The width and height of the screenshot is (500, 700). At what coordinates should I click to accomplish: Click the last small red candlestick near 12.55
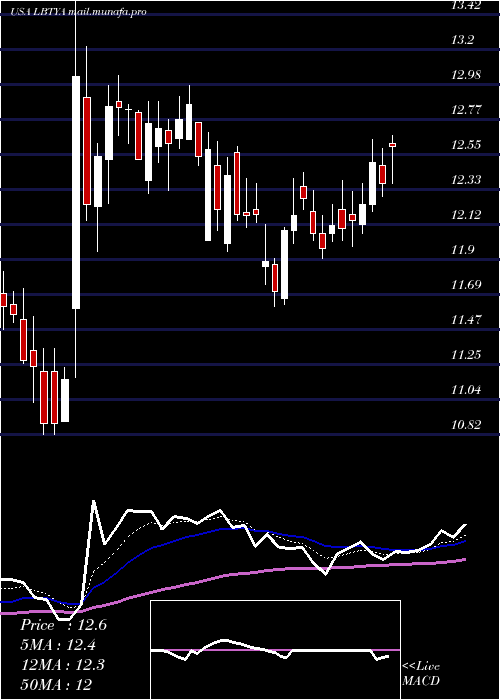(x=393, y=145)
